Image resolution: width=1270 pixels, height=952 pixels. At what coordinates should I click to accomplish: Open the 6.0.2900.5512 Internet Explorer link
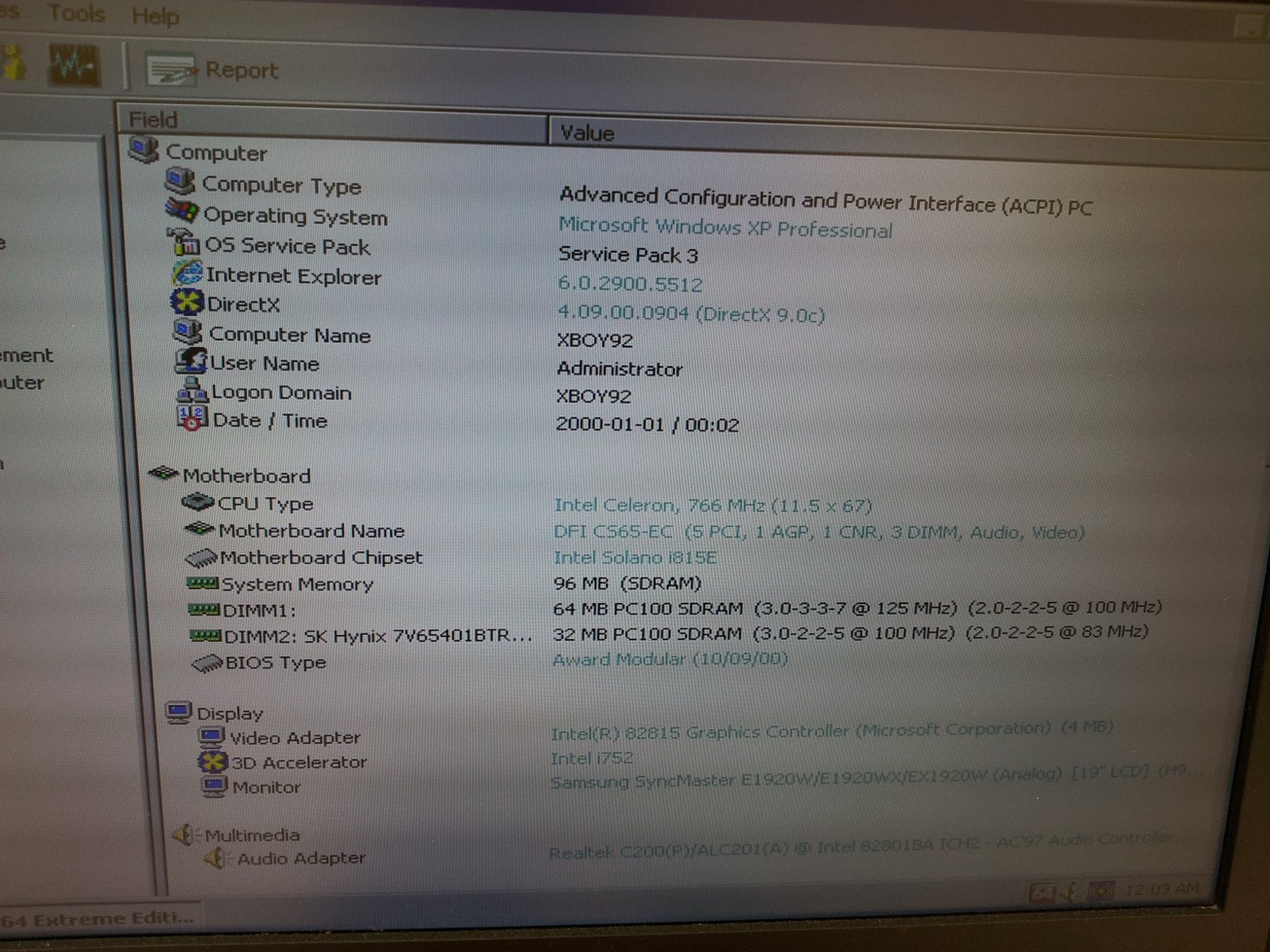629,284
